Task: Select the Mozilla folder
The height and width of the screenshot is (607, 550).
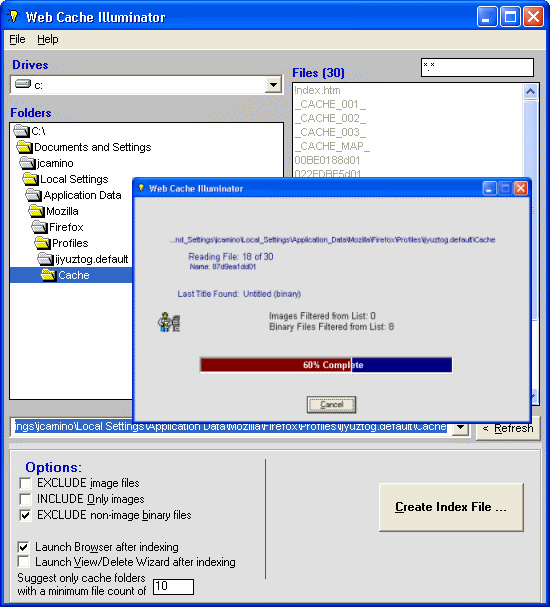Action: point(62,211)
